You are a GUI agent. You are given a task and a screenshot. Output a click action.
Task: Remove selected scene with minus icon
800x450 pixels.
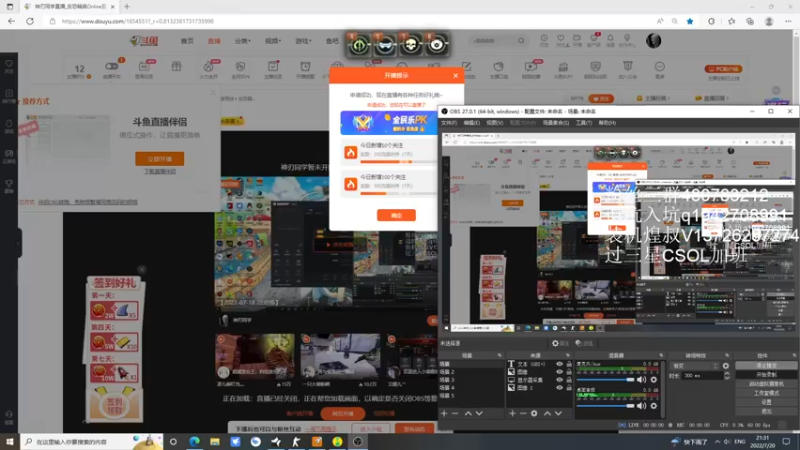pos(455,413)
